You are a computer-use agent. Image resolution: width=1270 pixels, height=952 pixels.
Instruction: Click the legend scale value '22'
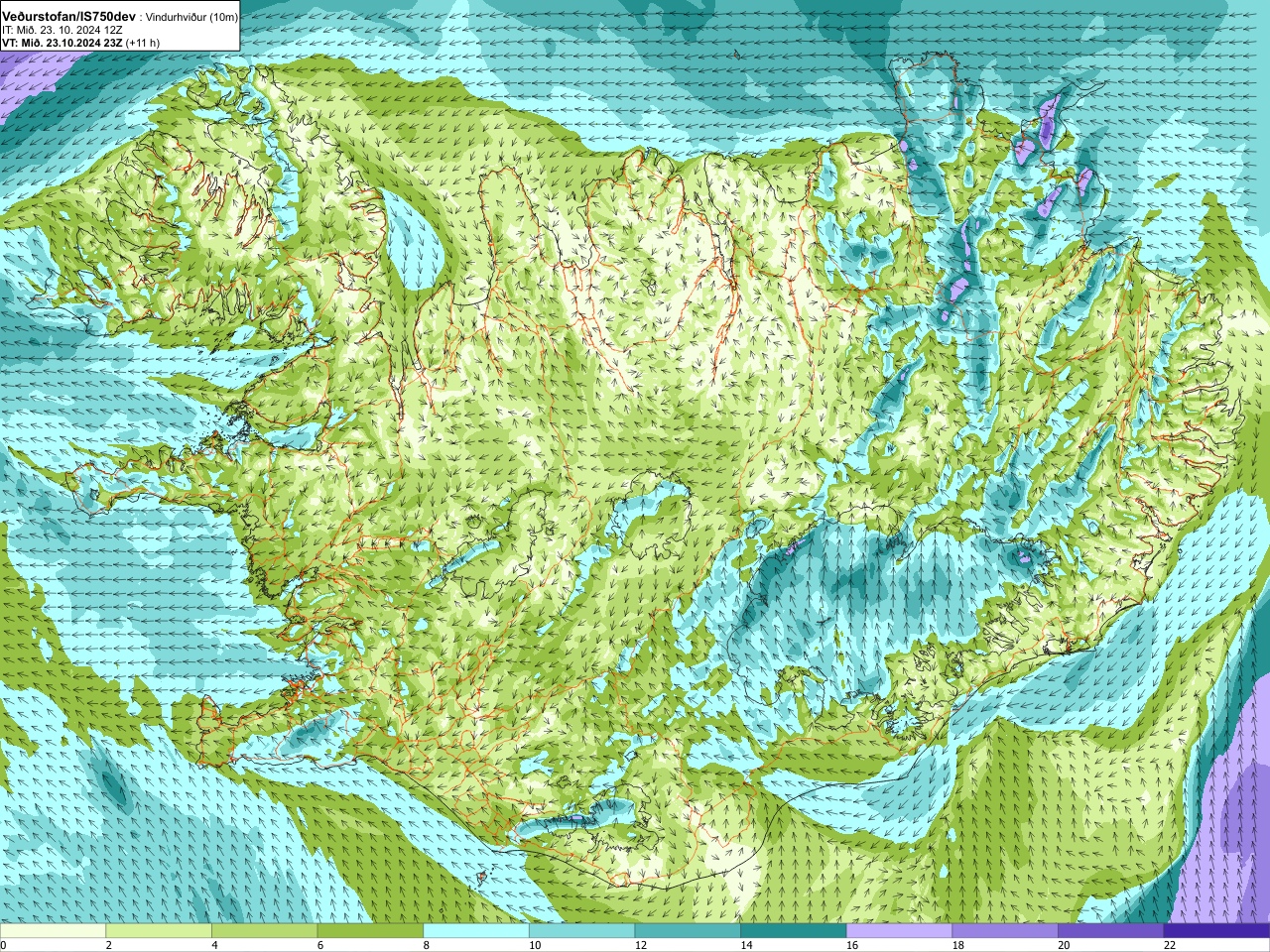(x=1170, y=945)
